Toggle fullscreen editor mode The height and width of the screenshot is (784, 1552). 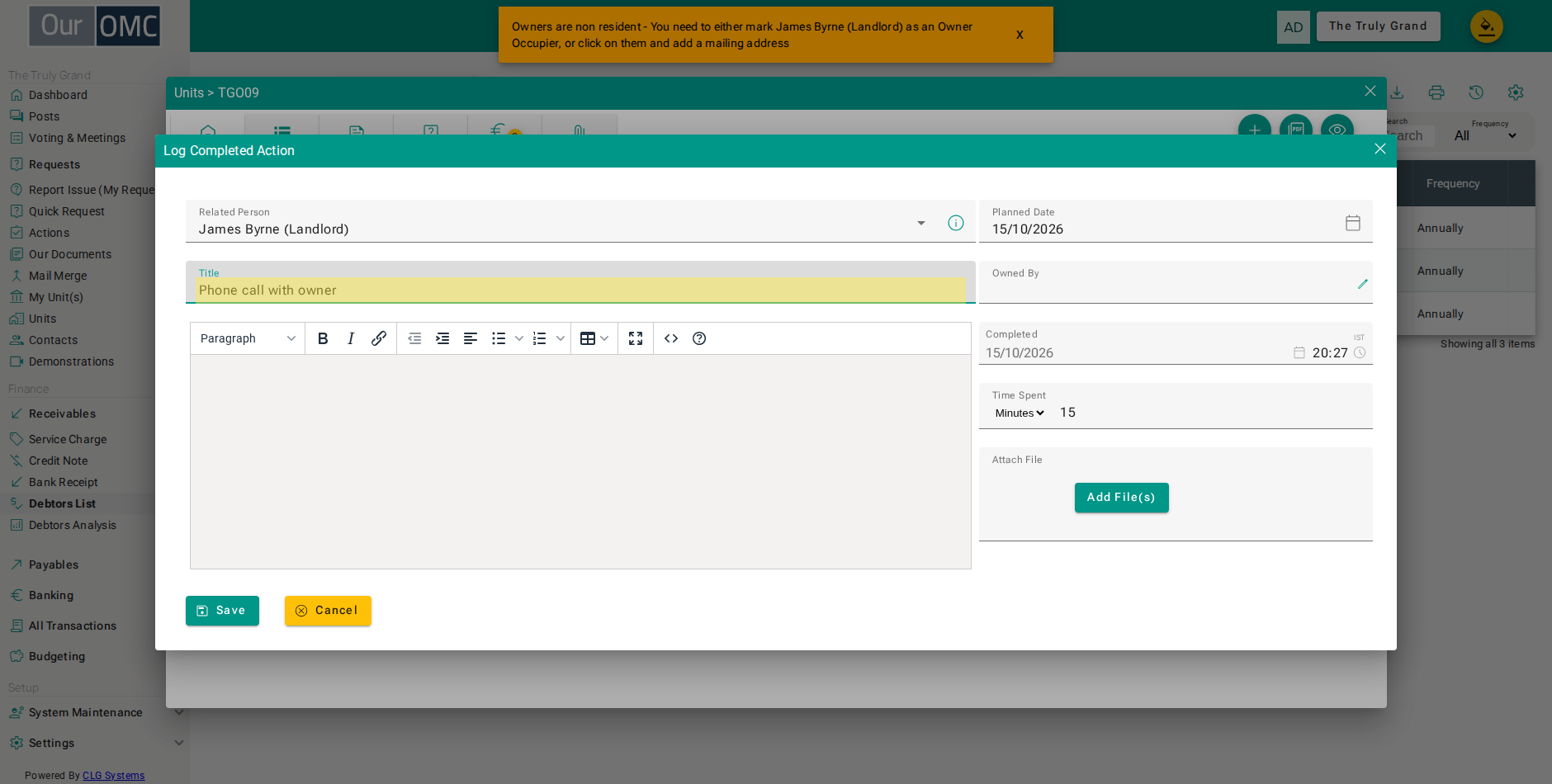(636, 338)
